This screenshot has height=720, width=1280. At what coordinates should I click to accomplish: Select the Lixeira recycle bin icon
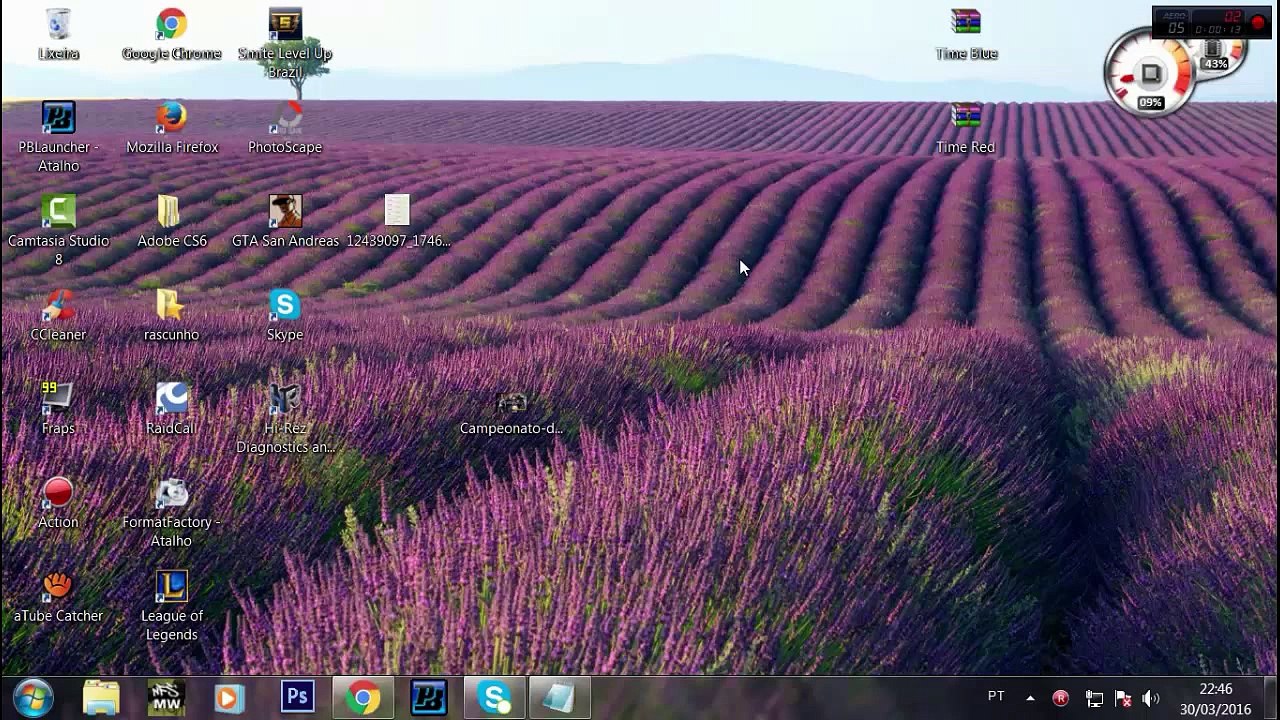[58, 35]
